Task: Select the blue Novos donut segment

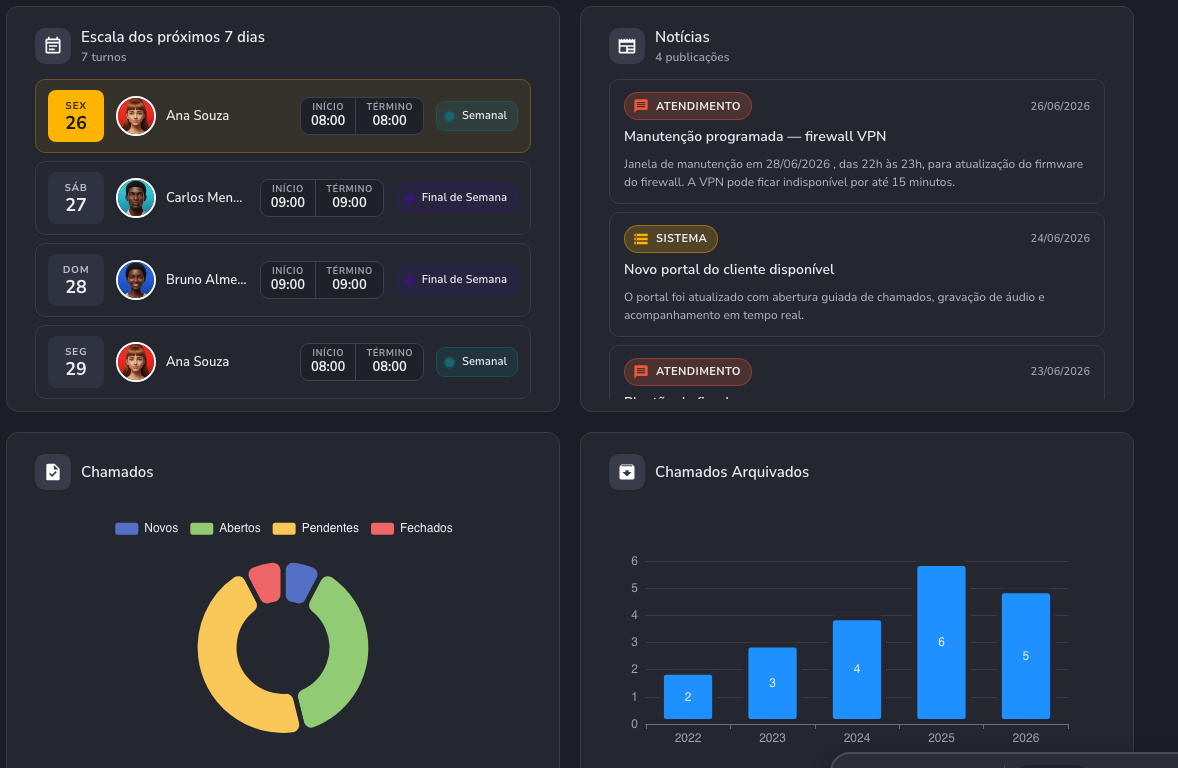Action: (x=300, y=582)
